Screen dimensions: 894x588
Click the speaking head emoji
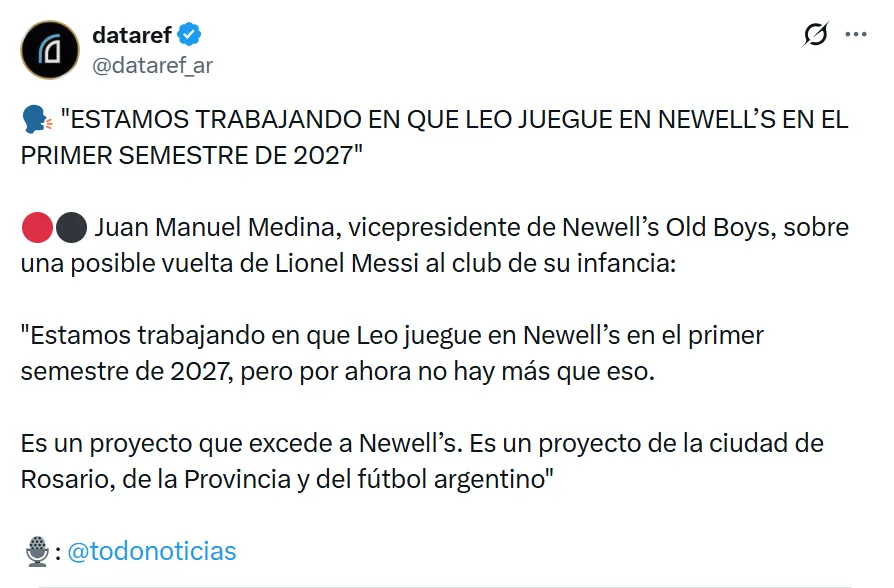(x=35, y=121)
